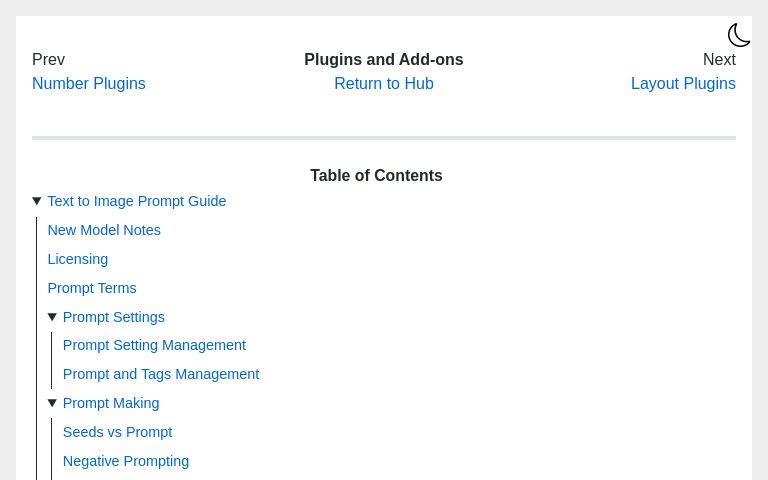Open the New Model Notes entry
The image size is (768, 480).
click(x=104, y=230)
